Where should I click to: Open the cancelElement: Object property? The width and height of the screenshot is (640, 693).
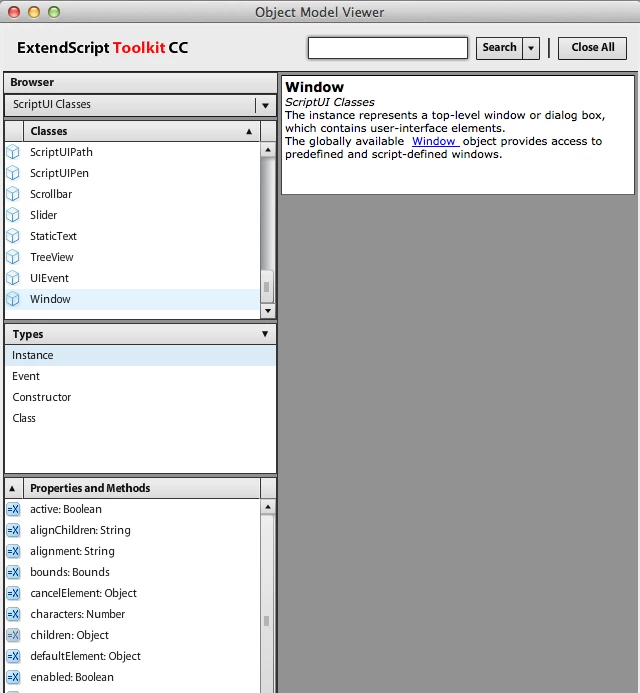[x=133, y=593]
